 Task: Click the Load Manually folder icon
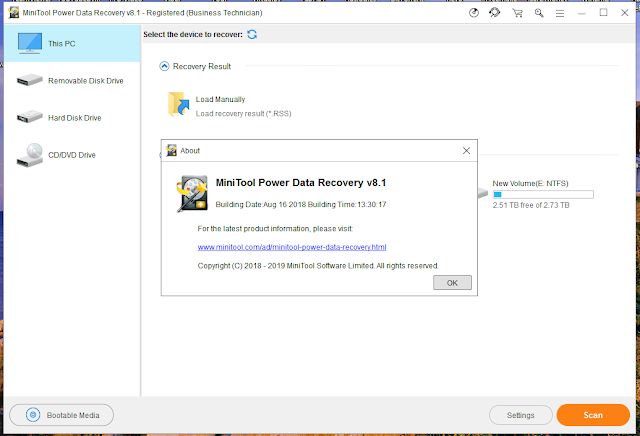click(x=179, y=105)
